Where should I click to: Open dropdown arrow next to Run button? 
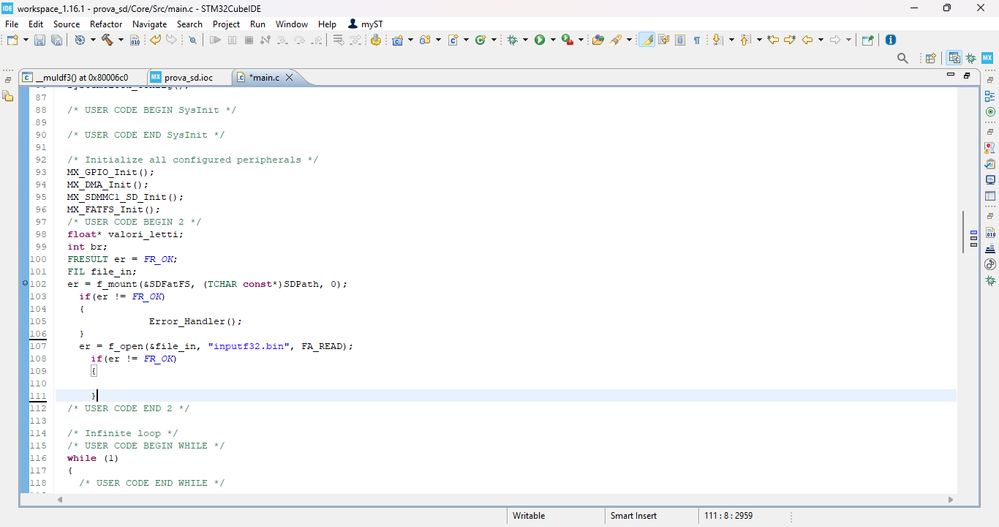pyautogui.click(x=551, y=40)
